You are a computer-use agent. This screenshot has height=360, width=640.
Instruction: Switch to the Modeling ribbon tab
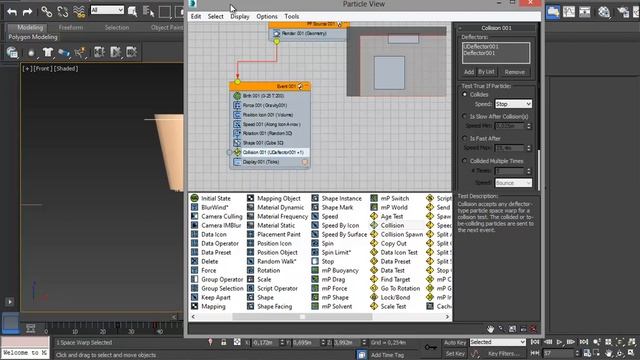pos(30,27)
